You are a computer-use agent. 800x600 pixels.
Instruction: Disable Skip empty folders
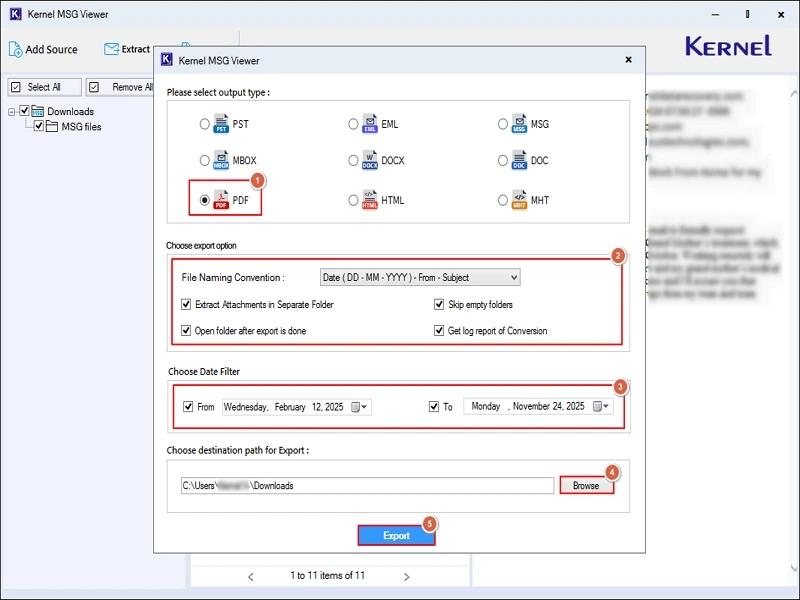point(439,304)
